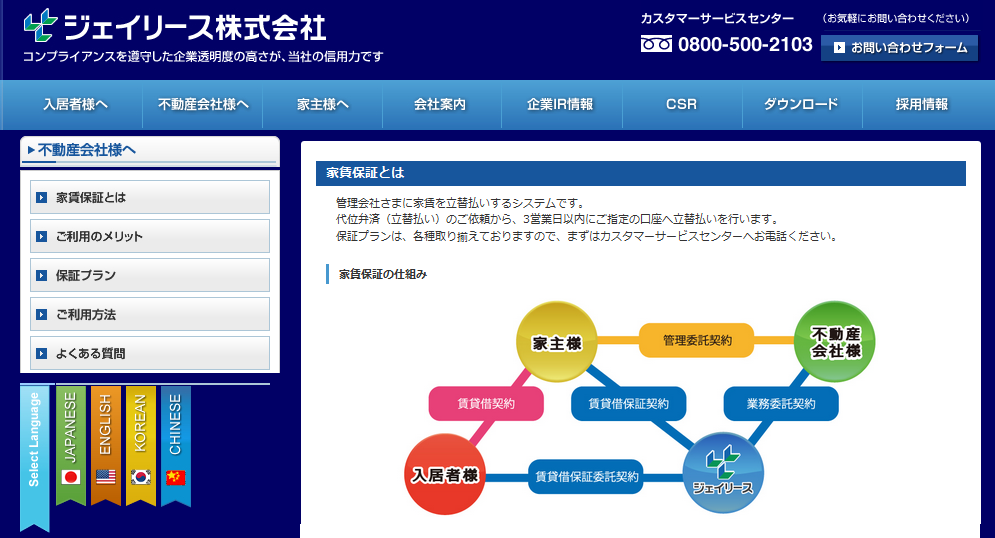The image size is (995, 538).
Task: Open the 採用情報 menu
Action: tap(921, 105)
